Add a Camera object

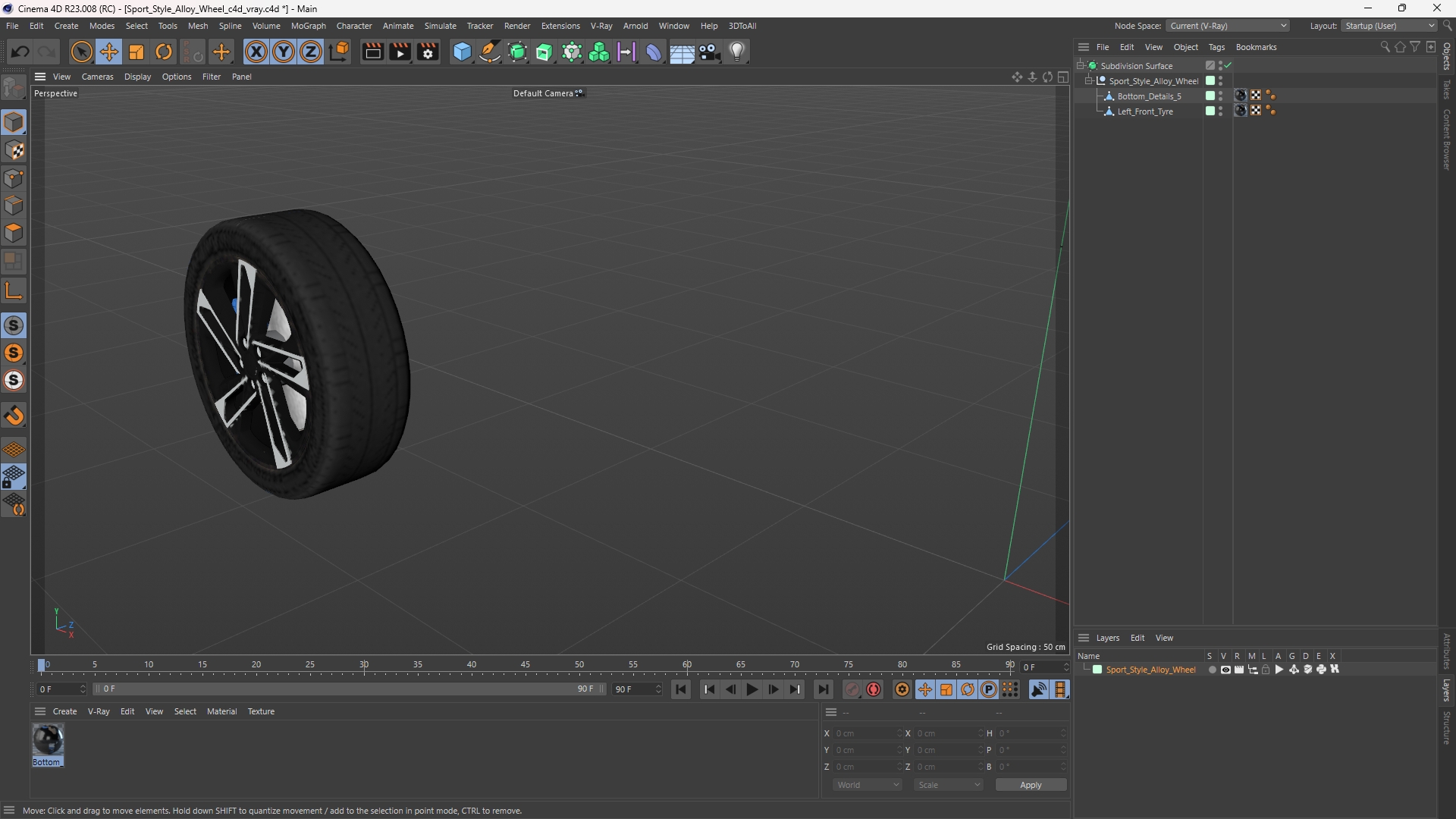710,52
